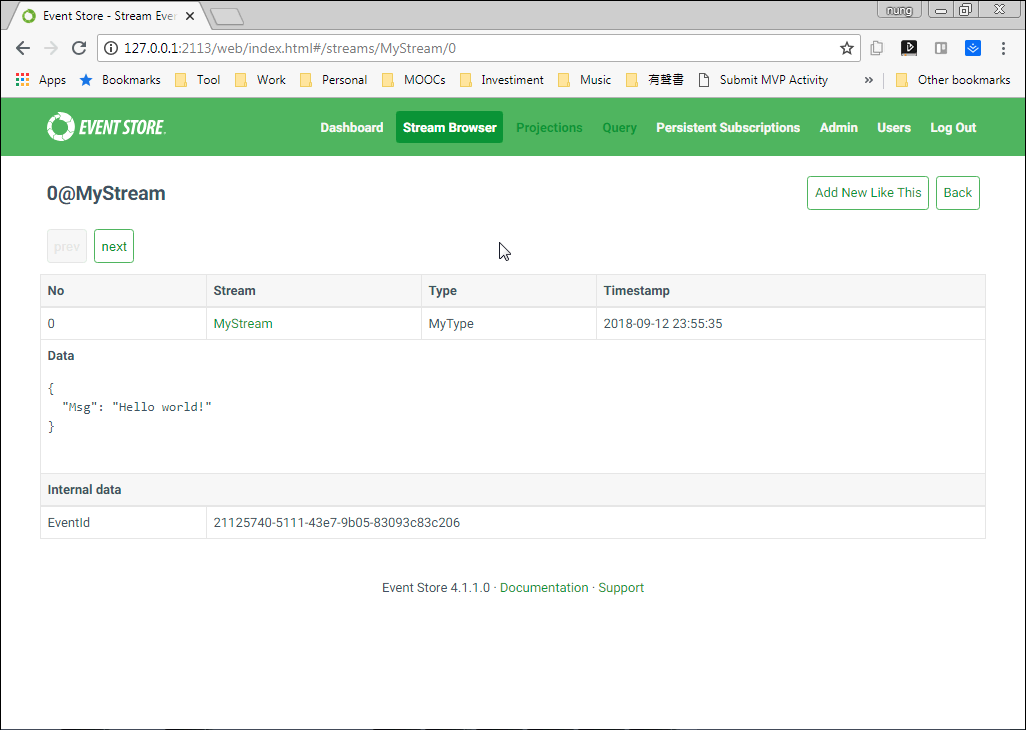Click the timestamp 2018-09-12 23:55:35
This screenshot has width=1026, height=730.
[x=663, y=324]
